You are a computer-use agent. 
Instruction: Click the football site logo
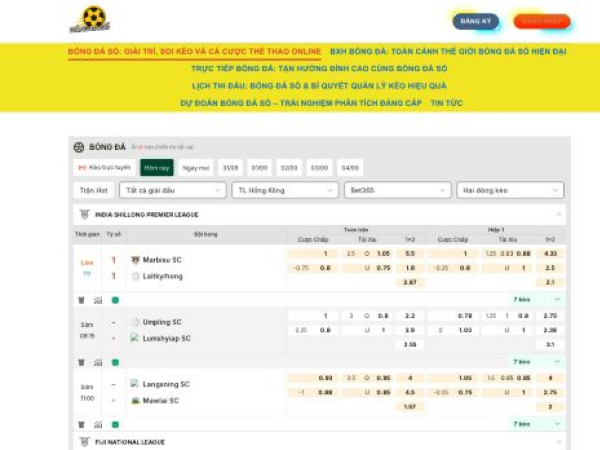pyautogui.click(x=95, y=18)
